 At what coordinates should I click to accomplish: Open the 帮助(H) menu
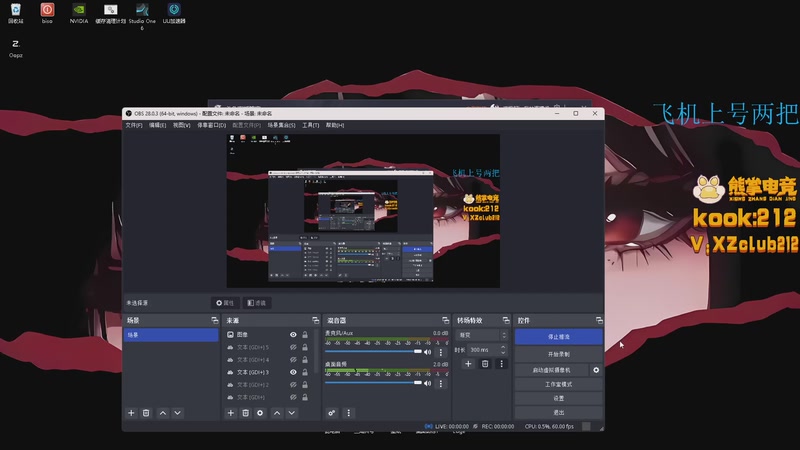[335, 125]
